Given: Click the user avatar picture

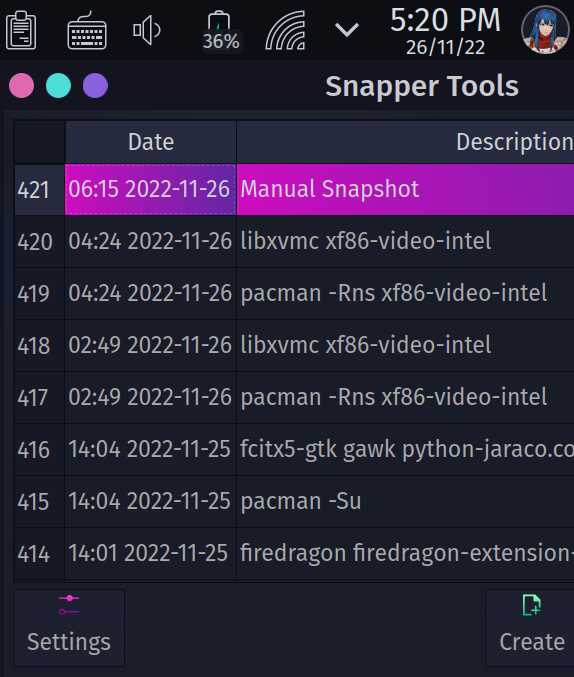Looking at the screenshot, I should tap(545, 30).
